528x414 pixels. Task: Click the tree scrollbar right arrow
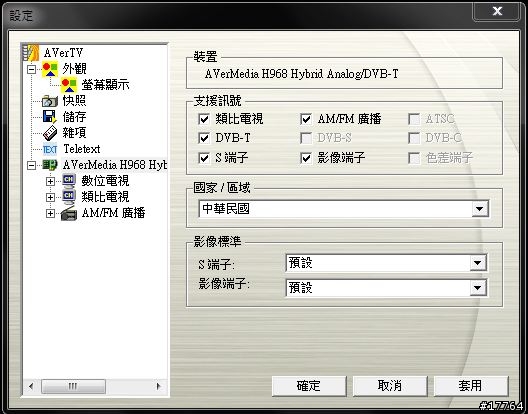[158, 386]
